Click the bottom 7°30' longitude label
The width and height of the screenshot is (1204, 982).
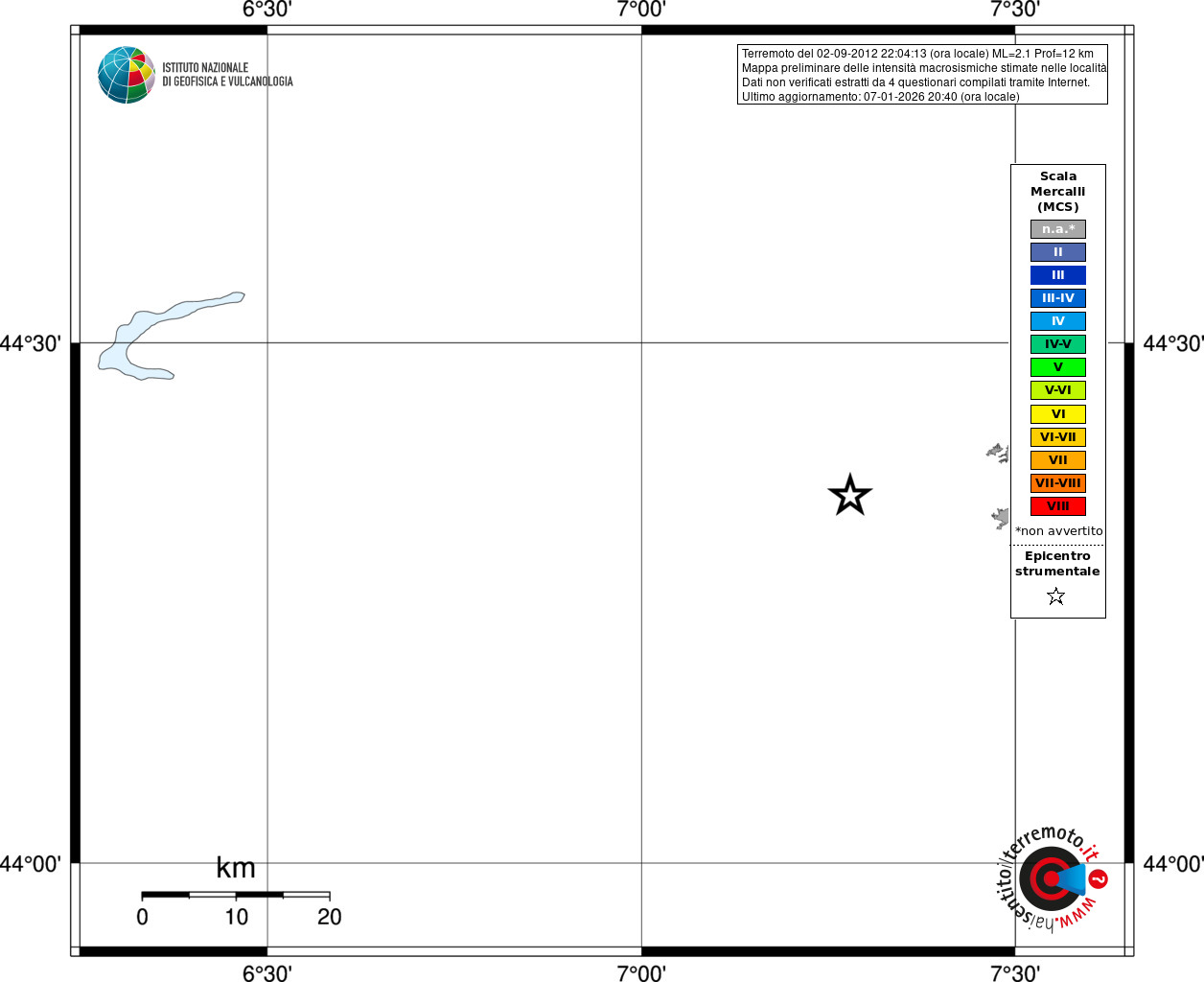click(1015, 973)
